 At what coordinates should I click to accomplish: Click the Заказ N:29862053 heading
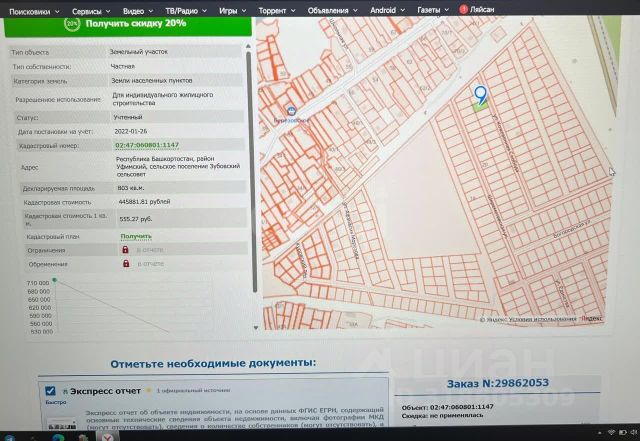[498, 383]
